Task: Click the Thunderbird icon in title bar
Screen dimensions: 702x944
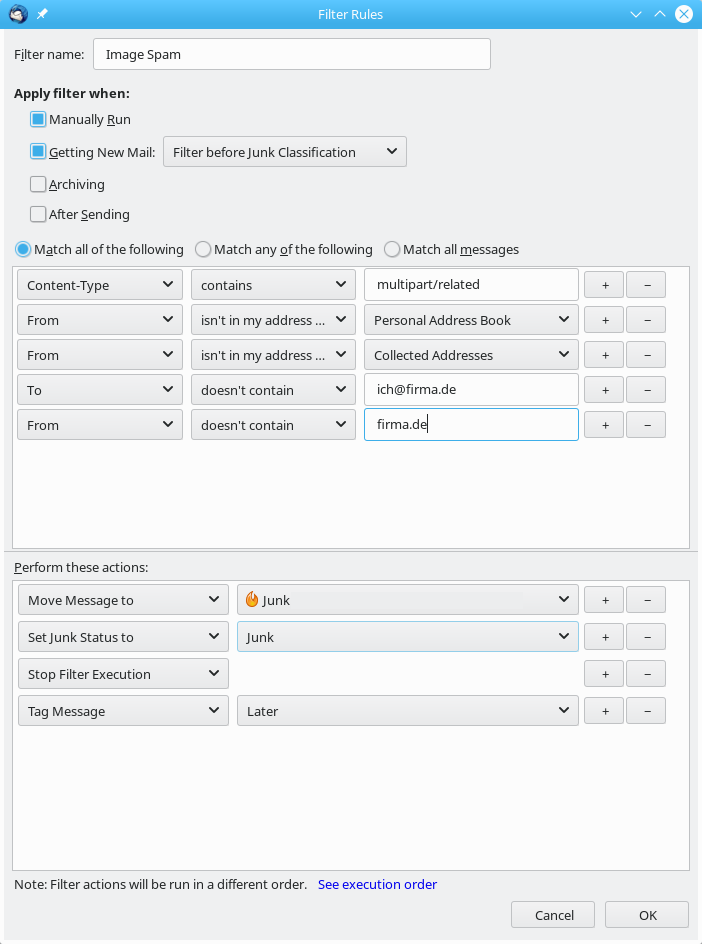Action: (18, 14)
